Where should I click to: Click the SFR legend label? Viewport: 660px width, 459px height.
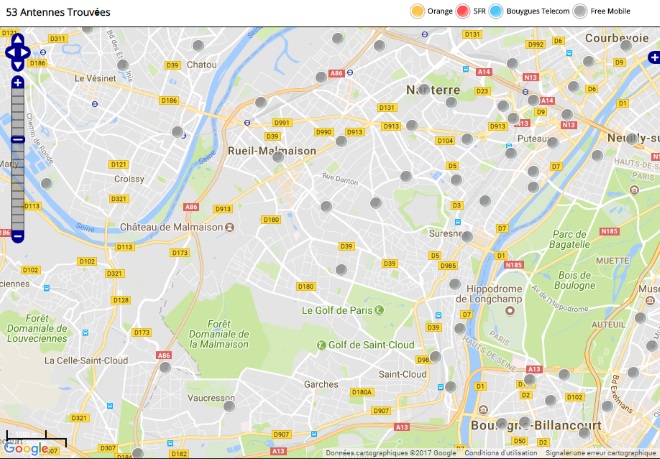[479, 11]
